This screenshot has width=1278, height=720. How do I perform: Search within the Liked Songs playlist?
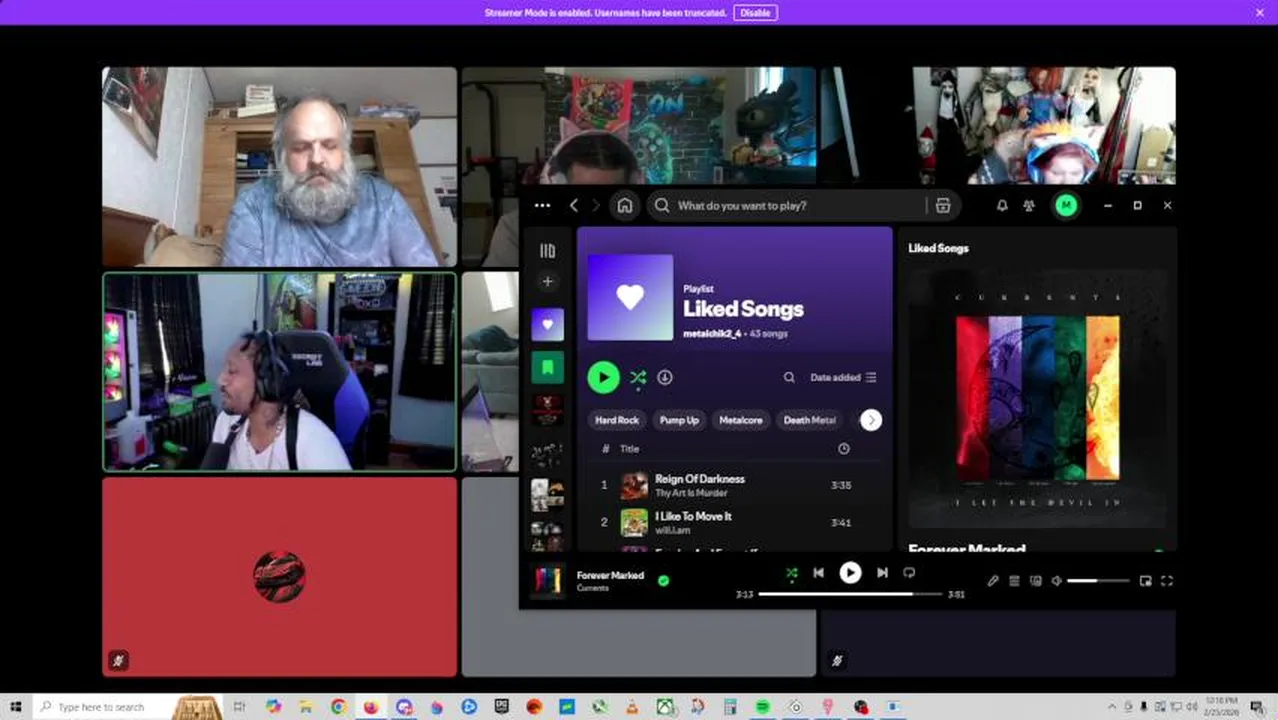789,377
